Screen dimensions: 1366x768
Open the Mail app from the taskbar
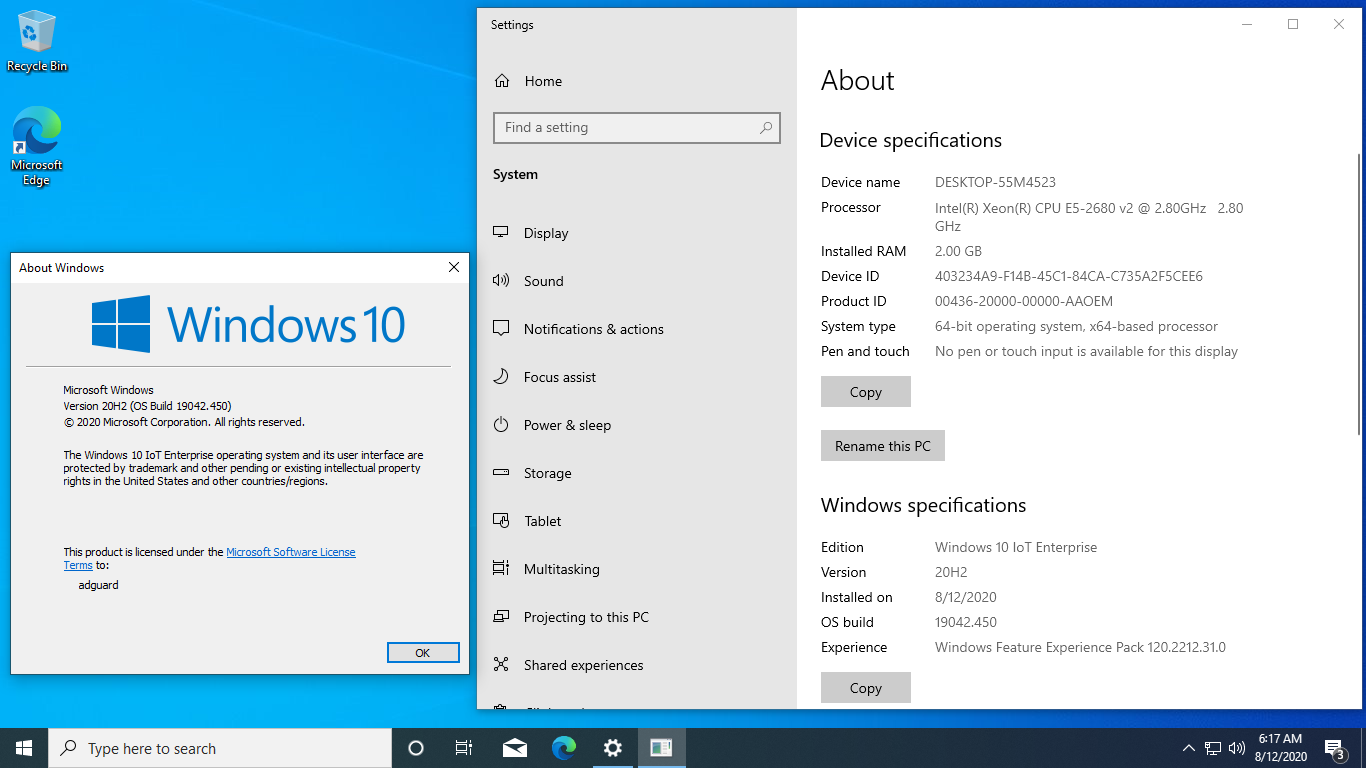tap(515, 748)
